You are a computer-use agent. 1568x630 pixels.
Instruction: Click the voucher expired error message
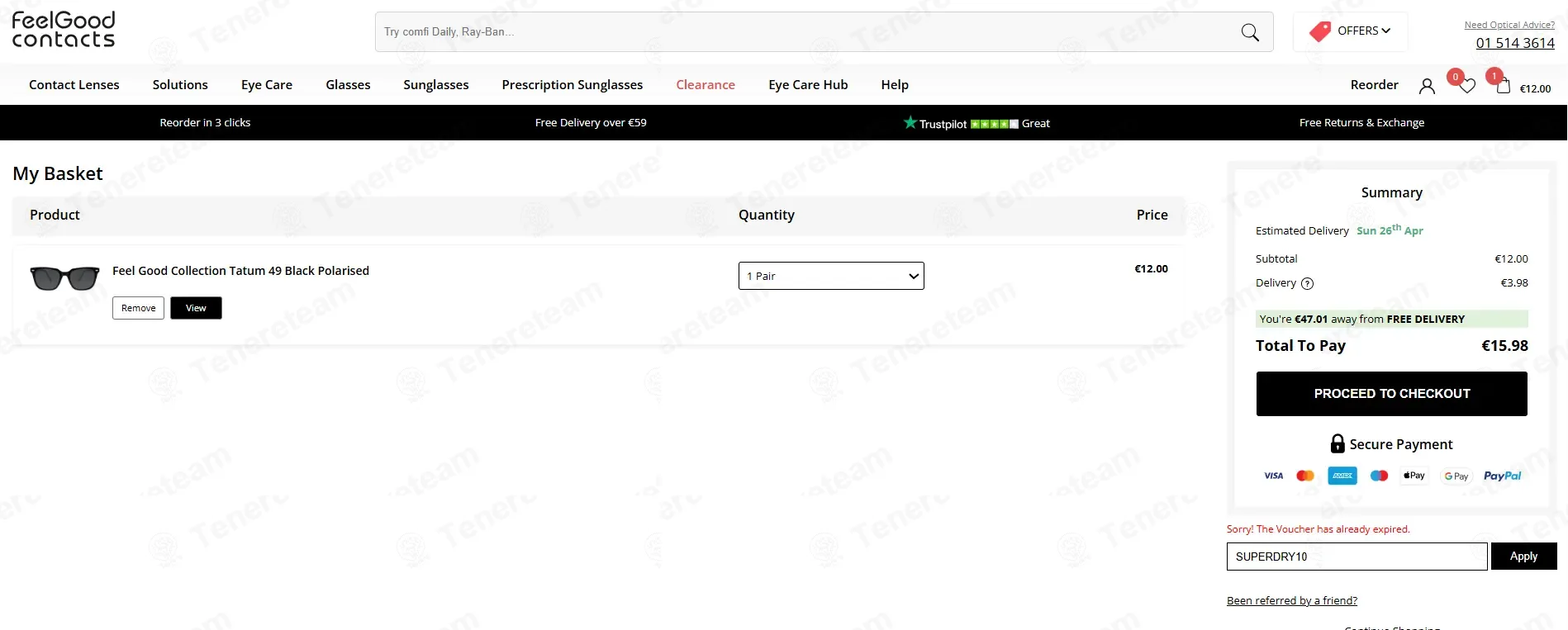pyautogui.click(x=1319, y=529)
